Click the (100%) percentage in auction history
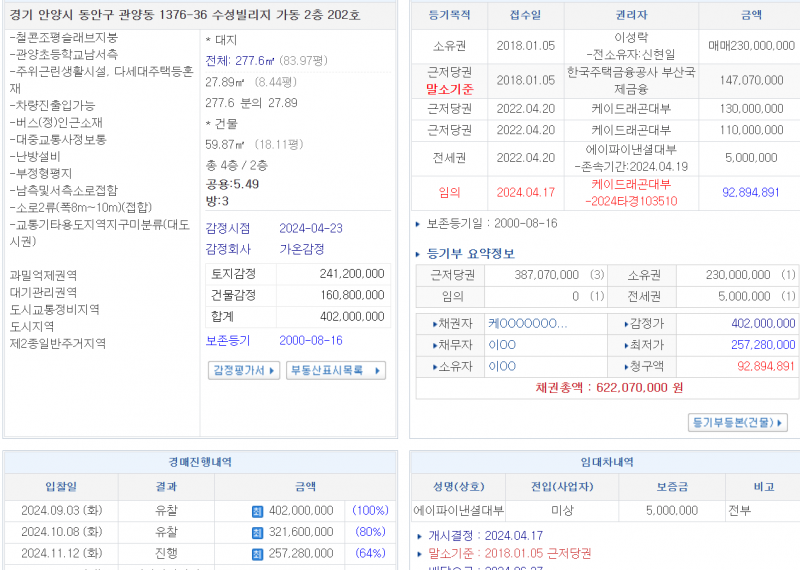 pos(370,511)
